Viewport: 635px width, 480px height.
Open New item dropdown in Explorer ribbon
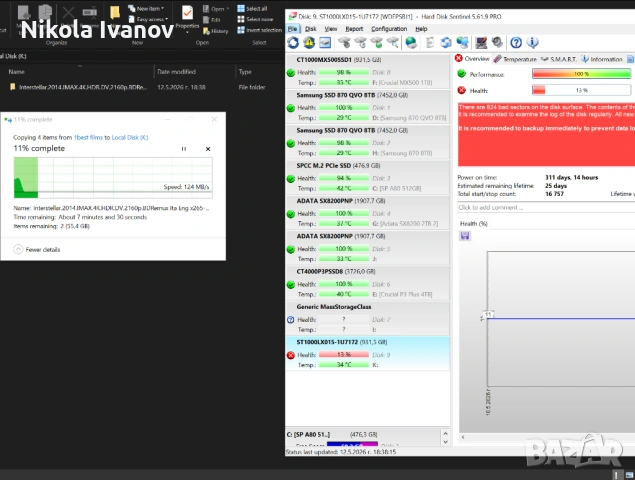146,9
